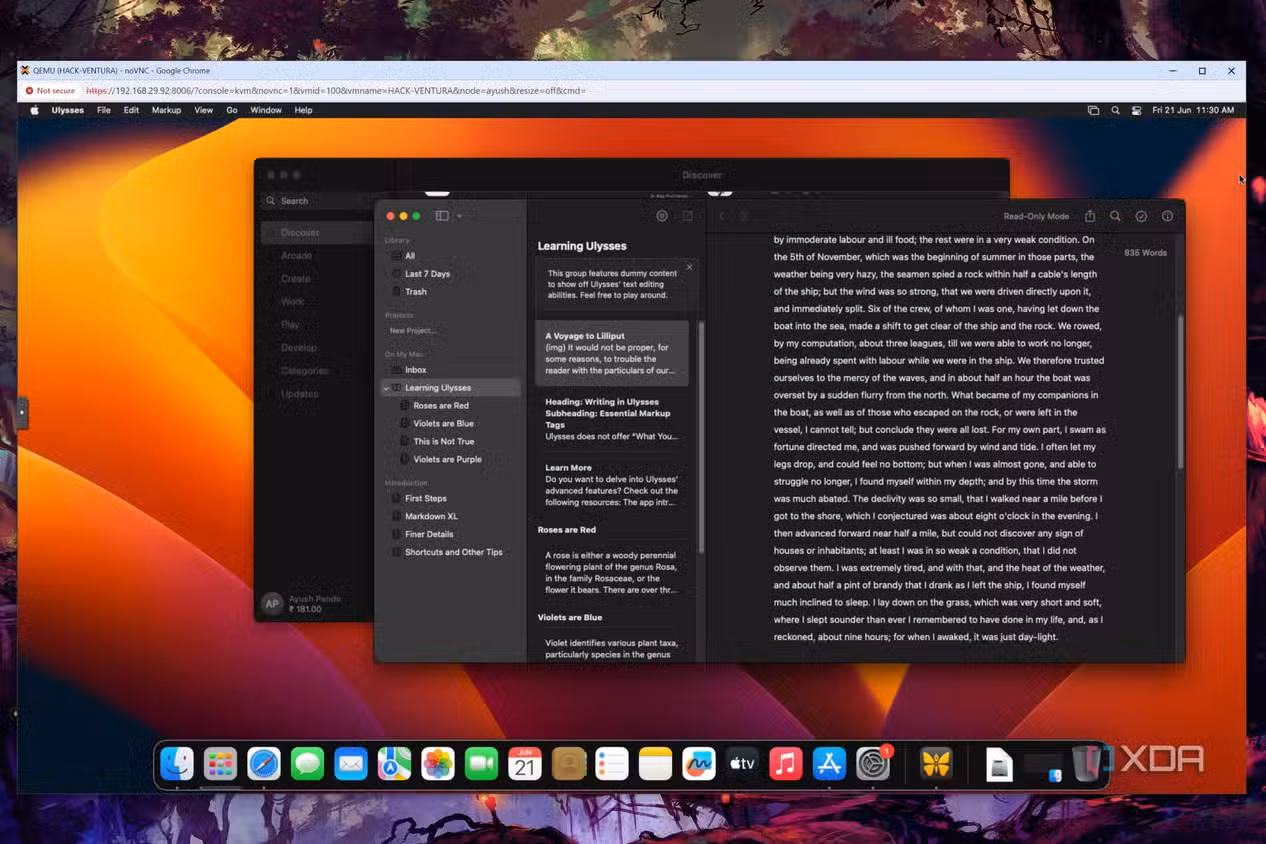Open the Edit menu
1266x844 pixels.
pyautogui.click(x=131, y=110)
